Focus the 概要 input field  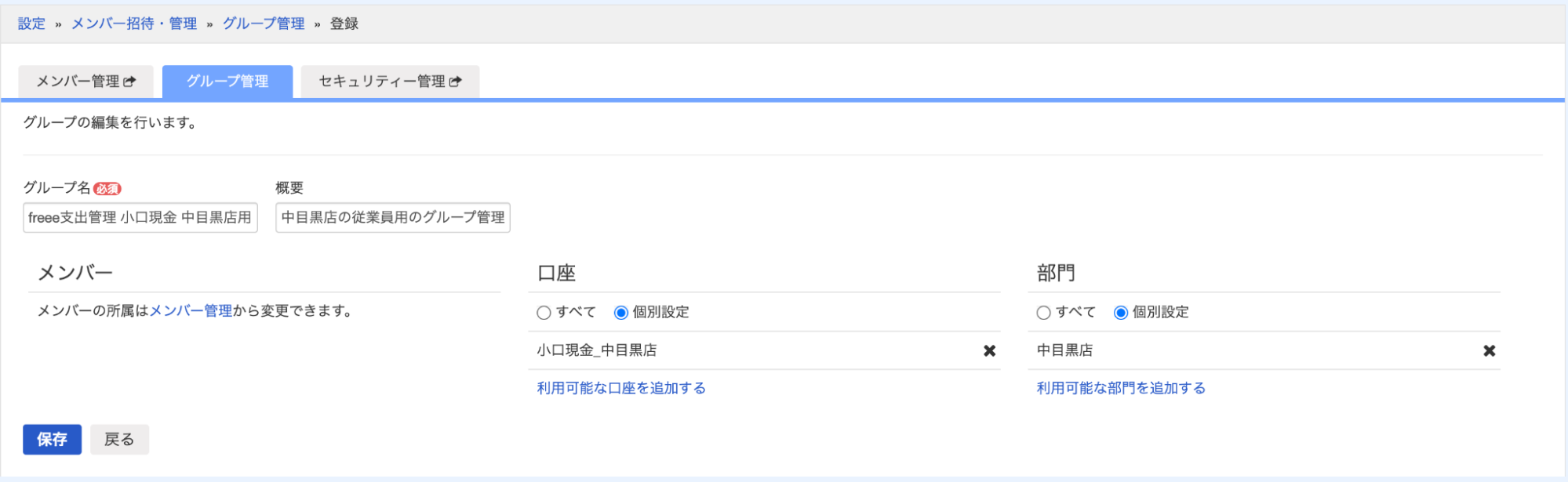coord(393,218)
